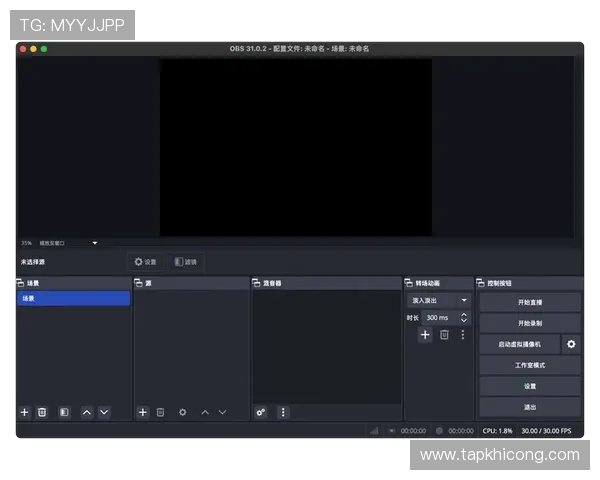Toggle 工作室模式 (Studio Mode)
Viewport: 600px width, 480px height.
click(x=530, y=365)
